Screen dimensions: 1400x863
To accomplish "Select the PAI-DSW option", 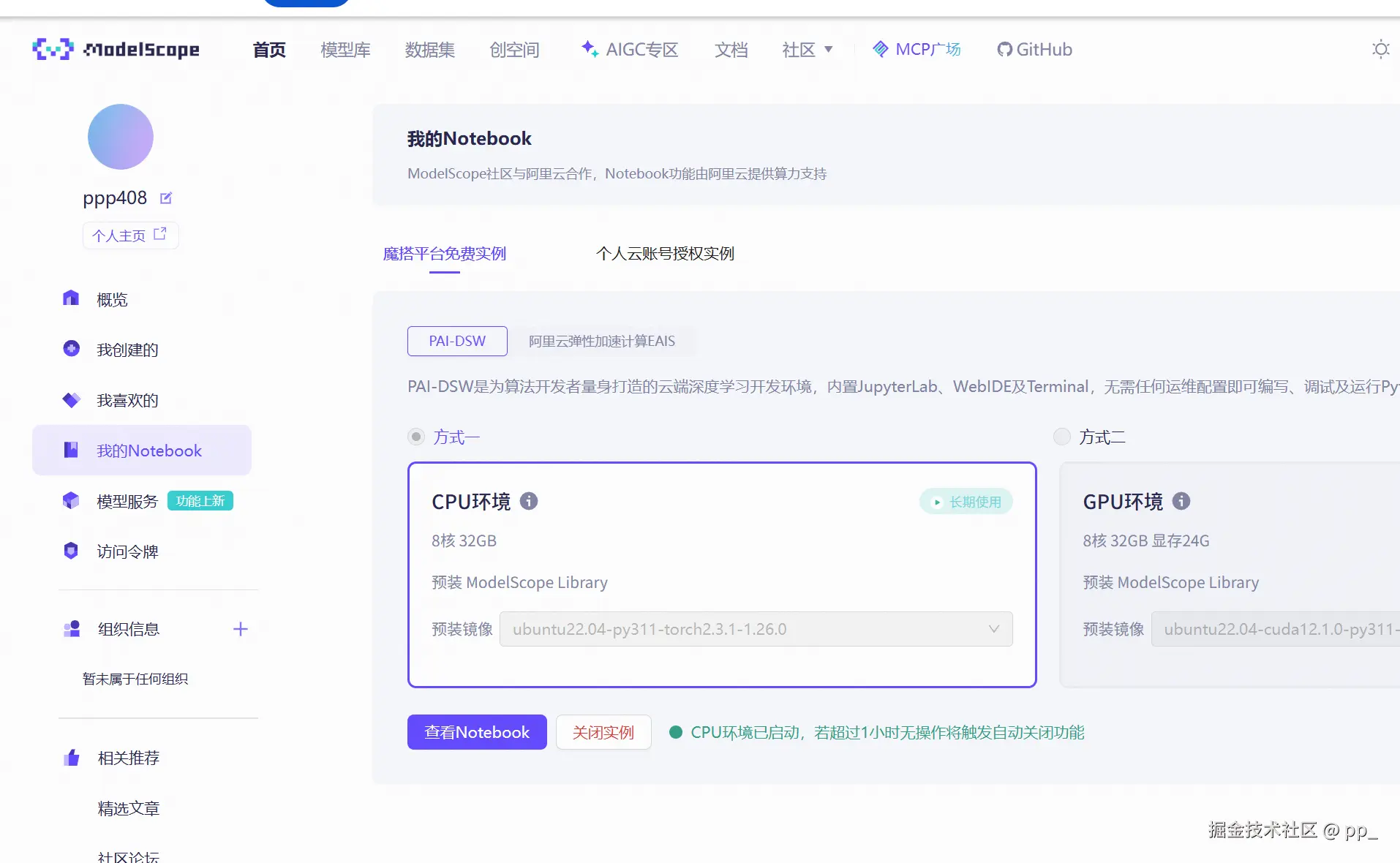I will coord(457,341).
